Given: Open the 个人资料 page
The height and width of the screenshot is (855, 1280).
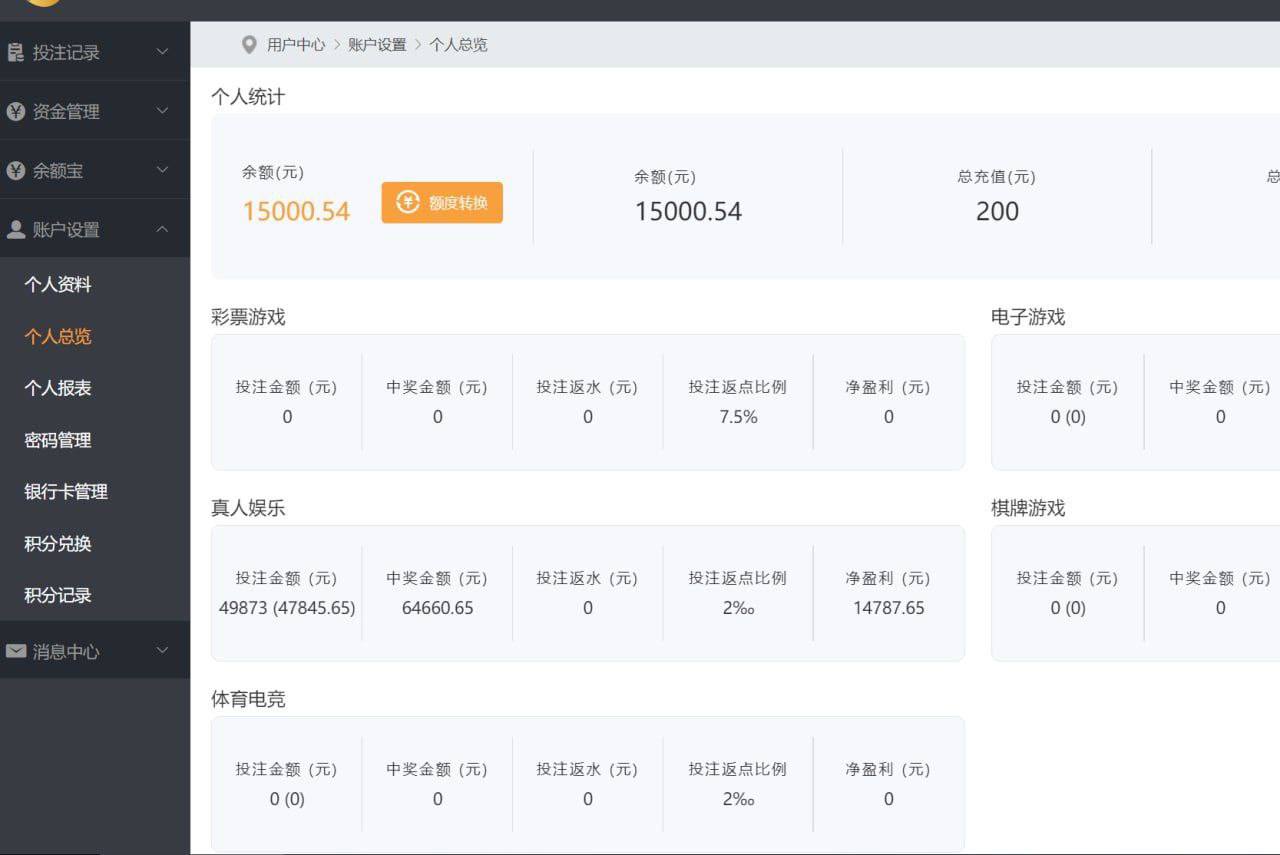Looking at the screenshot, I should pos(58,284).
